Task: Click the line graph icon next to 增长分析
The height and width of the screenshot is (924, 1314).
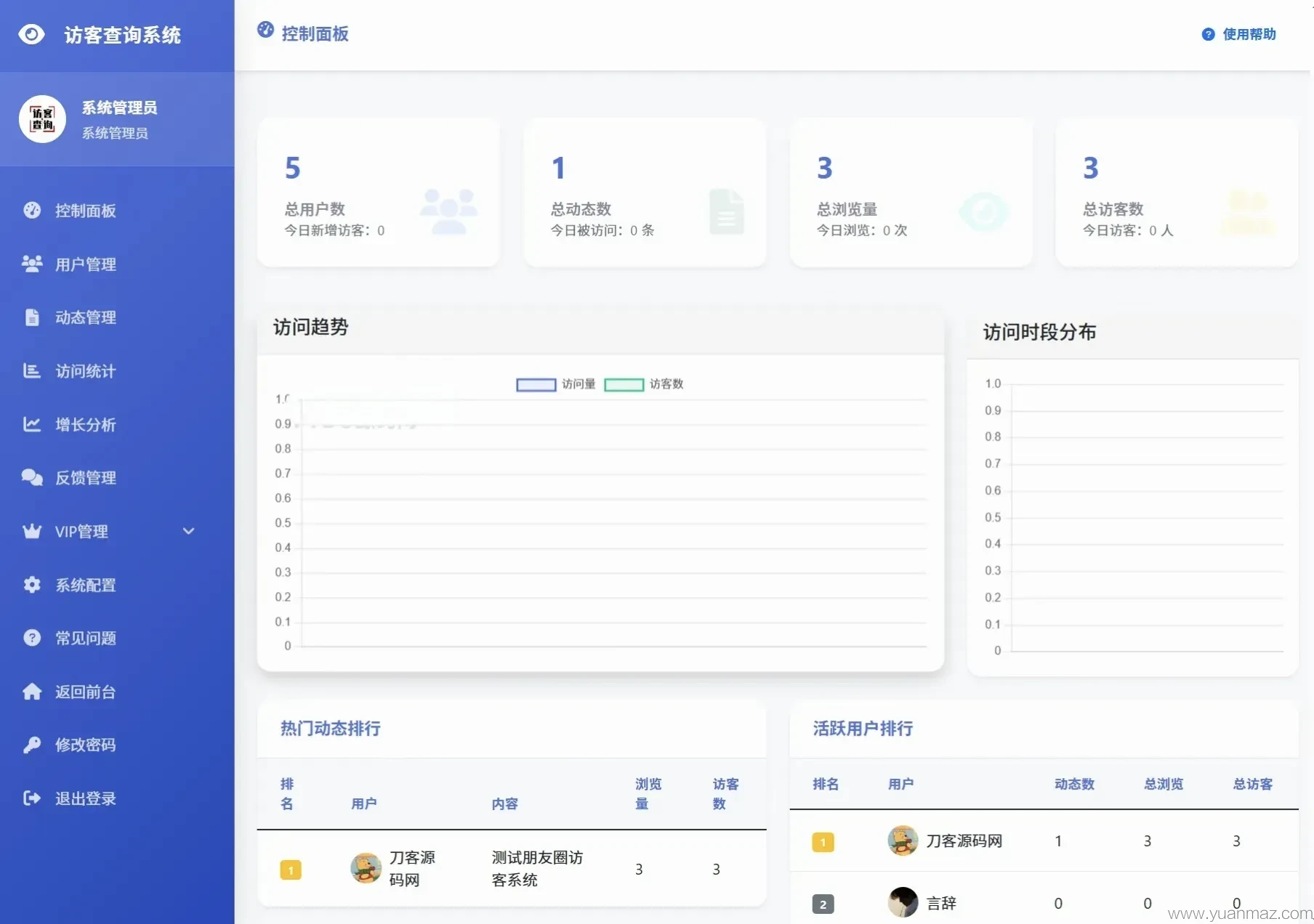Action: [32, 424]
